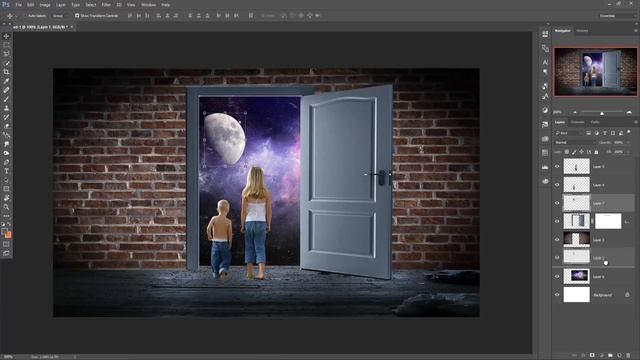Viewport: 640px width, 360px height.
Task: Hide the Background layer eye icon
Action: (557, 295)
